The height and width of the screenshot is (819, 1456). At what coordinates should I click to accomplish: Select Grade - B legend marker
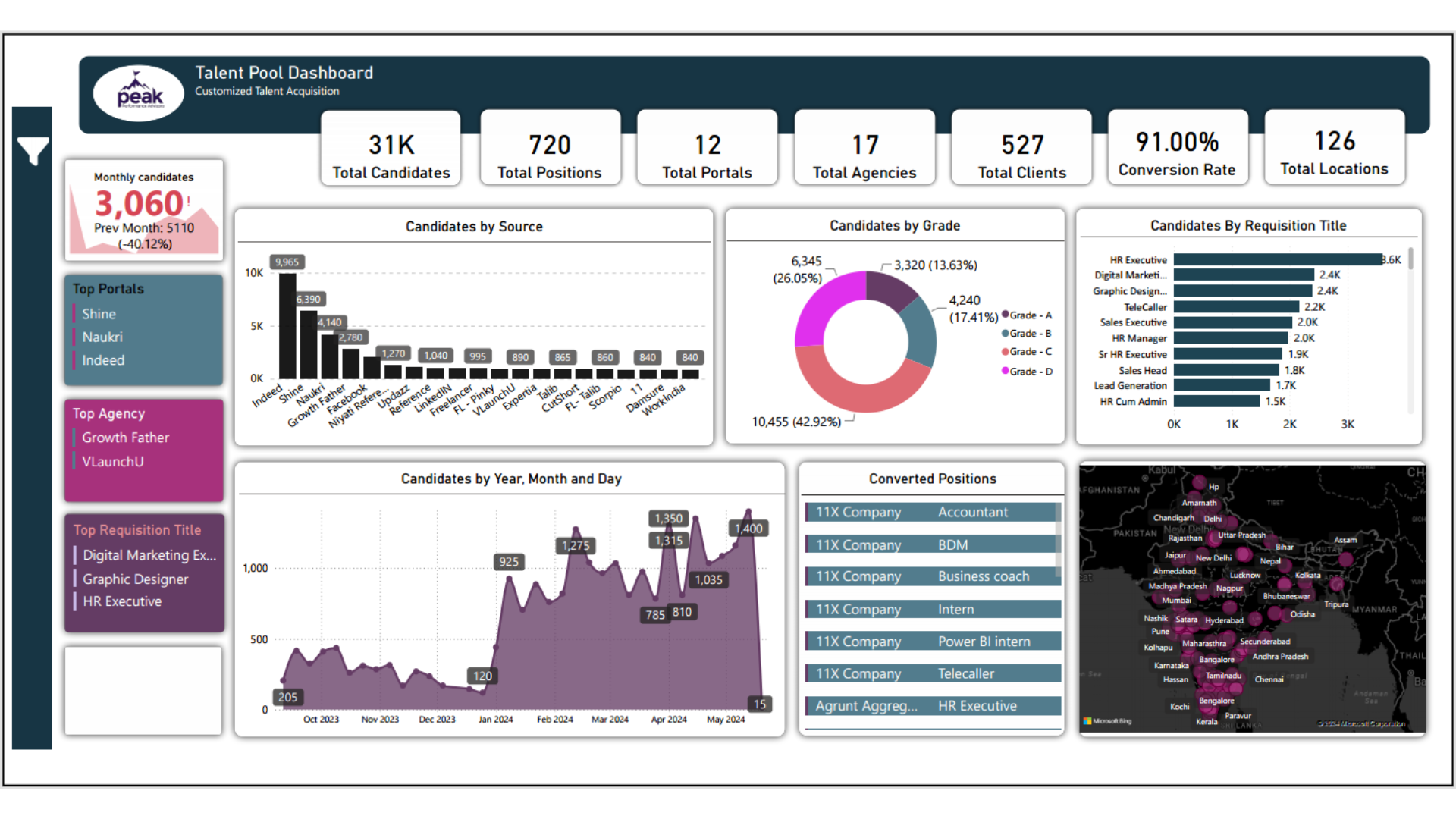coord(1006,333)
